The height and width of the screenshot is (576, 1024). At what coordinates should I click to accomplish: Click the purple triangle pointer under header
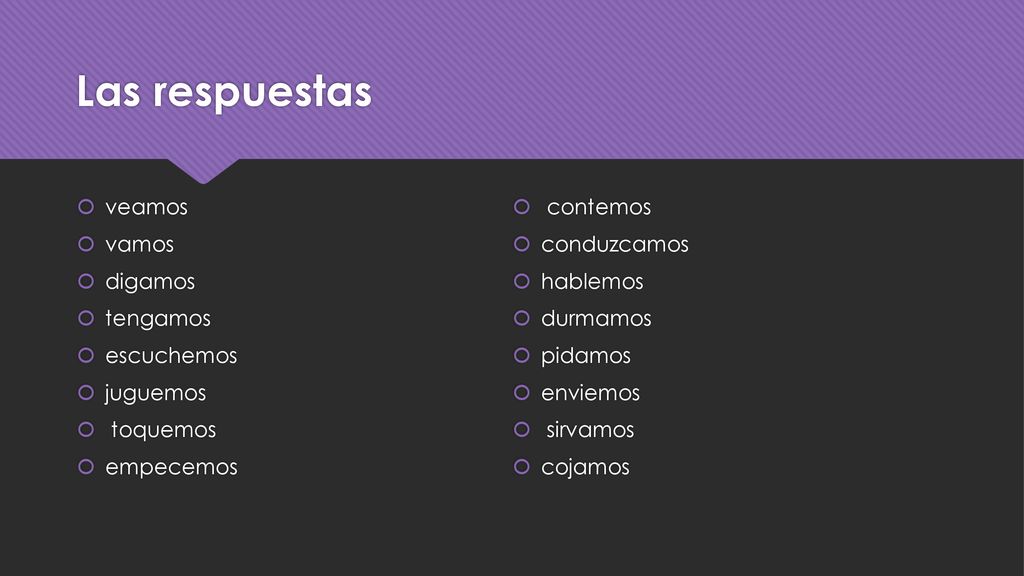[203, 170]
